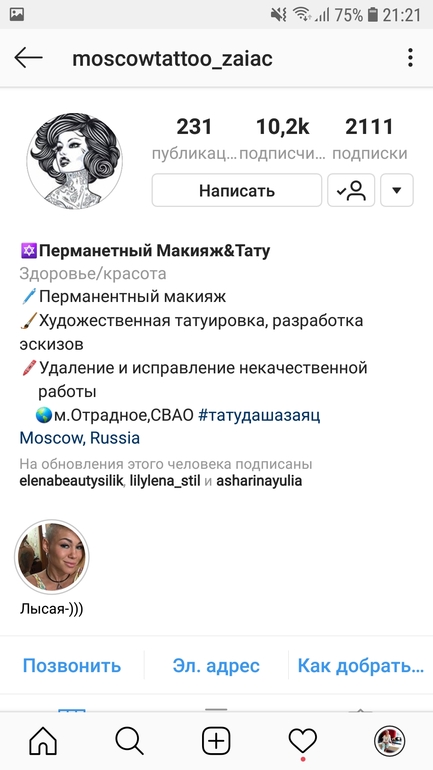The width and height of the screenshot is (433, 770).
Task: Open the three-dot options menu
Action: coord(410,58)
